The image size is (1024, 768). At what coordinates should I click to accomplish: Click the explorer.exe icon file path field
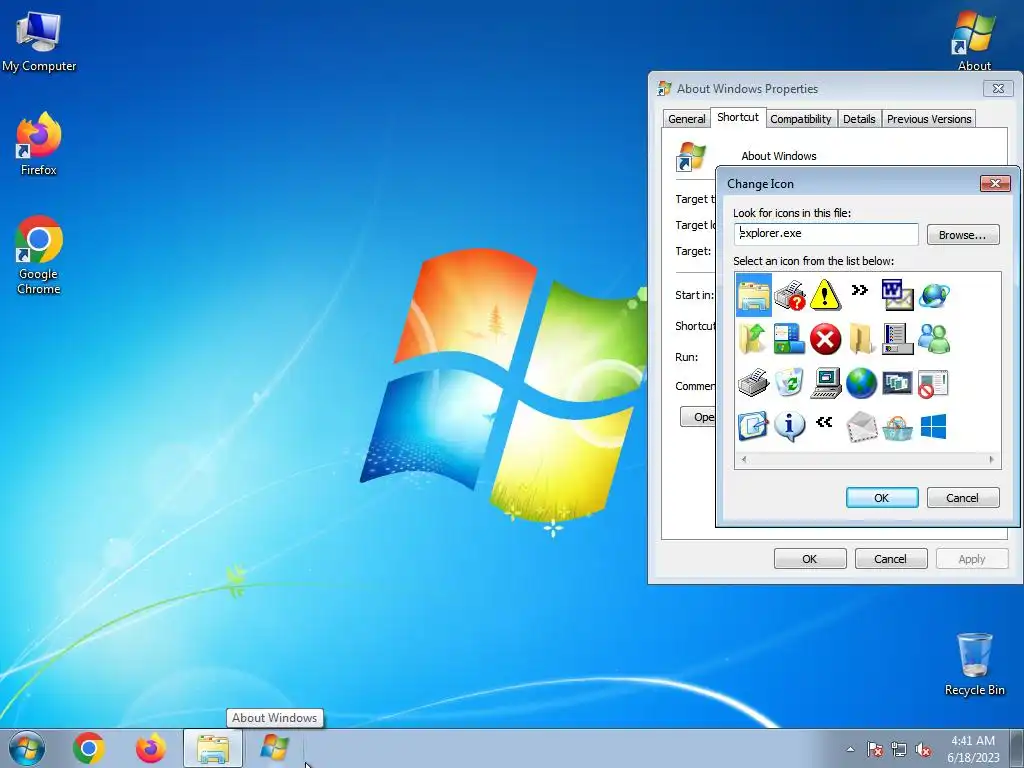click(x=825, y=233)
